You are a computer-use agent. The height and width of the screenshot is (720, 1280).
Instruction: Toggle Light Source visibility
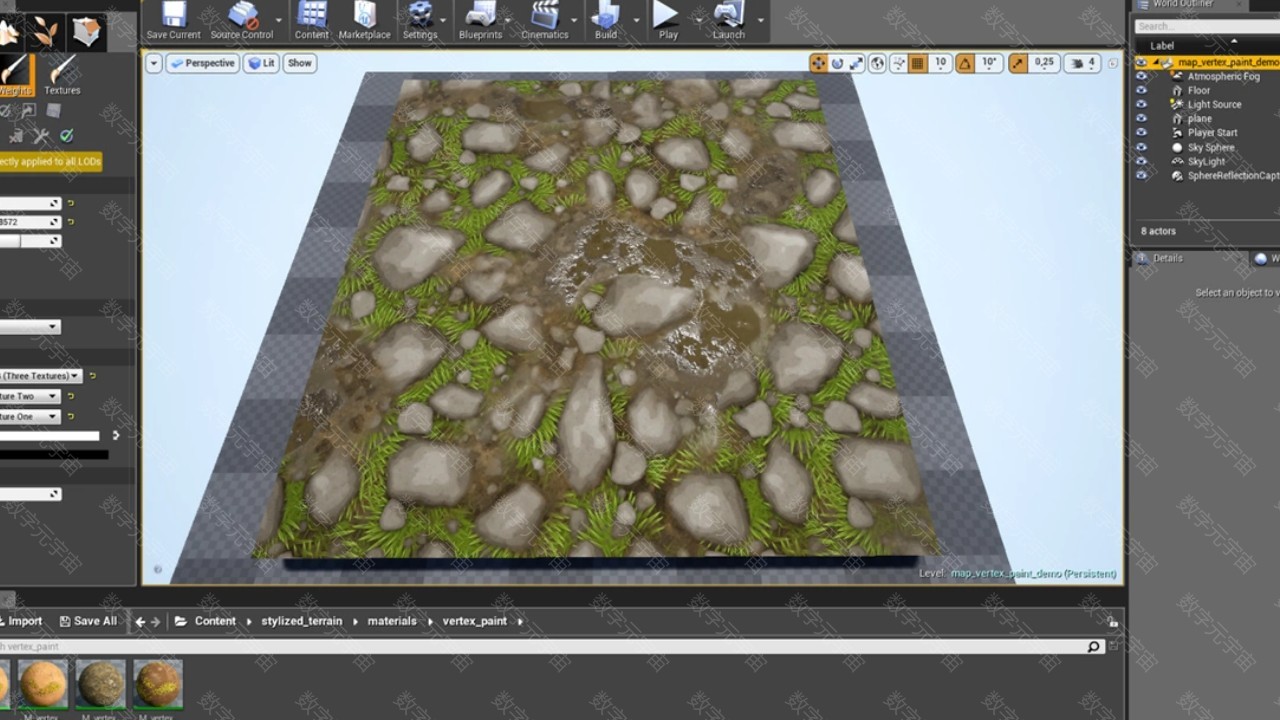click(x=1141, y=104)
